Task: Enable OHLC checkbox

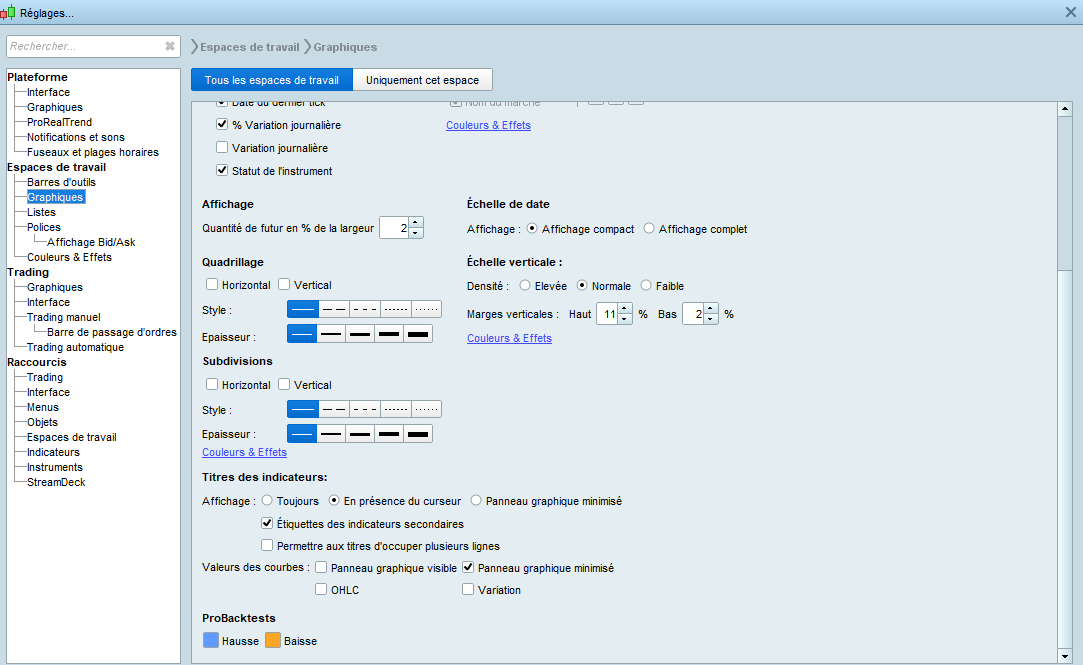Action: pyautogui.click(x=320, y=589)
